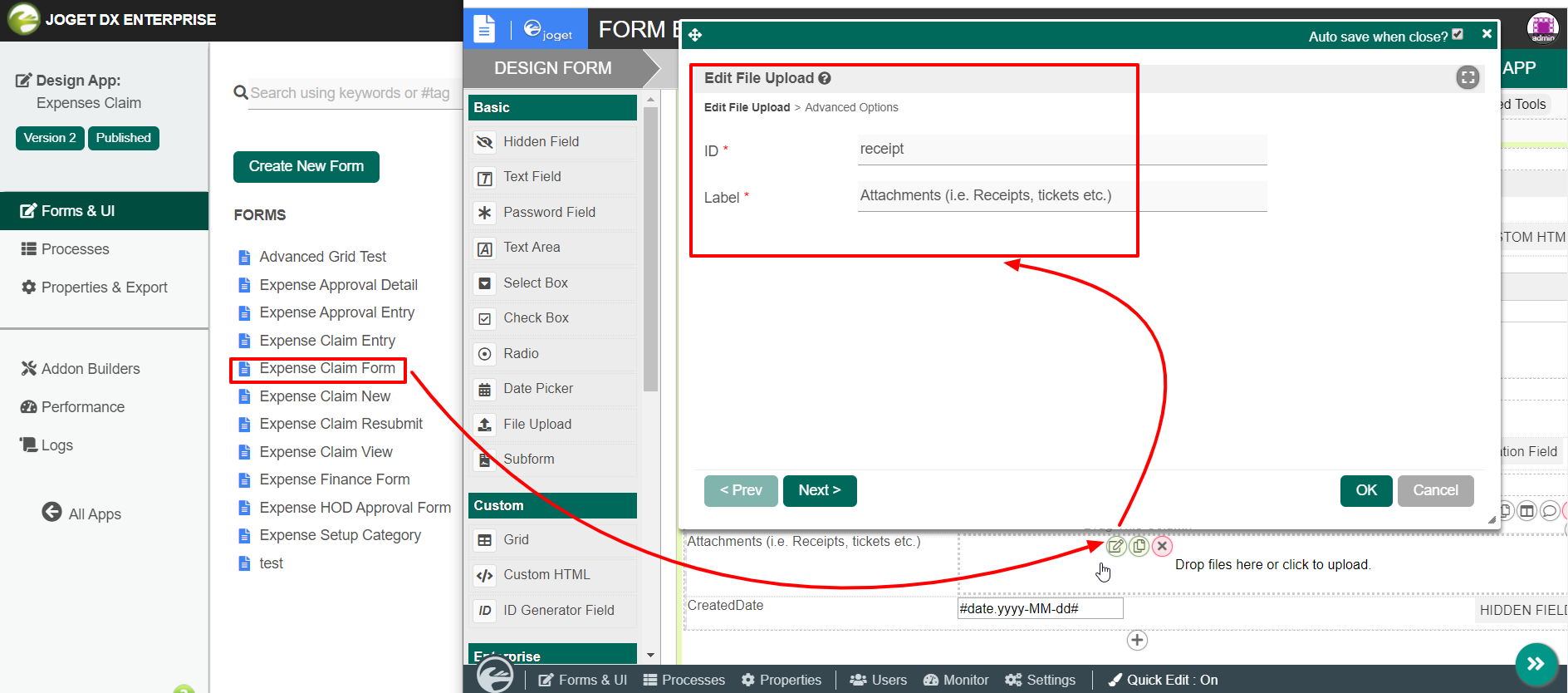Toggle the Auto save when close checkbox
The width and height of the screenshot is (1568, 693).
tap(1458, 34)
